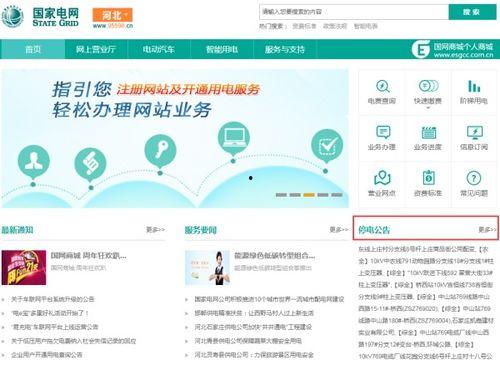500x365 pixels.
Task: Click the 资费标准 clipboard icon in the service grid
Action: pyautogui.click(x=428, y=178)
